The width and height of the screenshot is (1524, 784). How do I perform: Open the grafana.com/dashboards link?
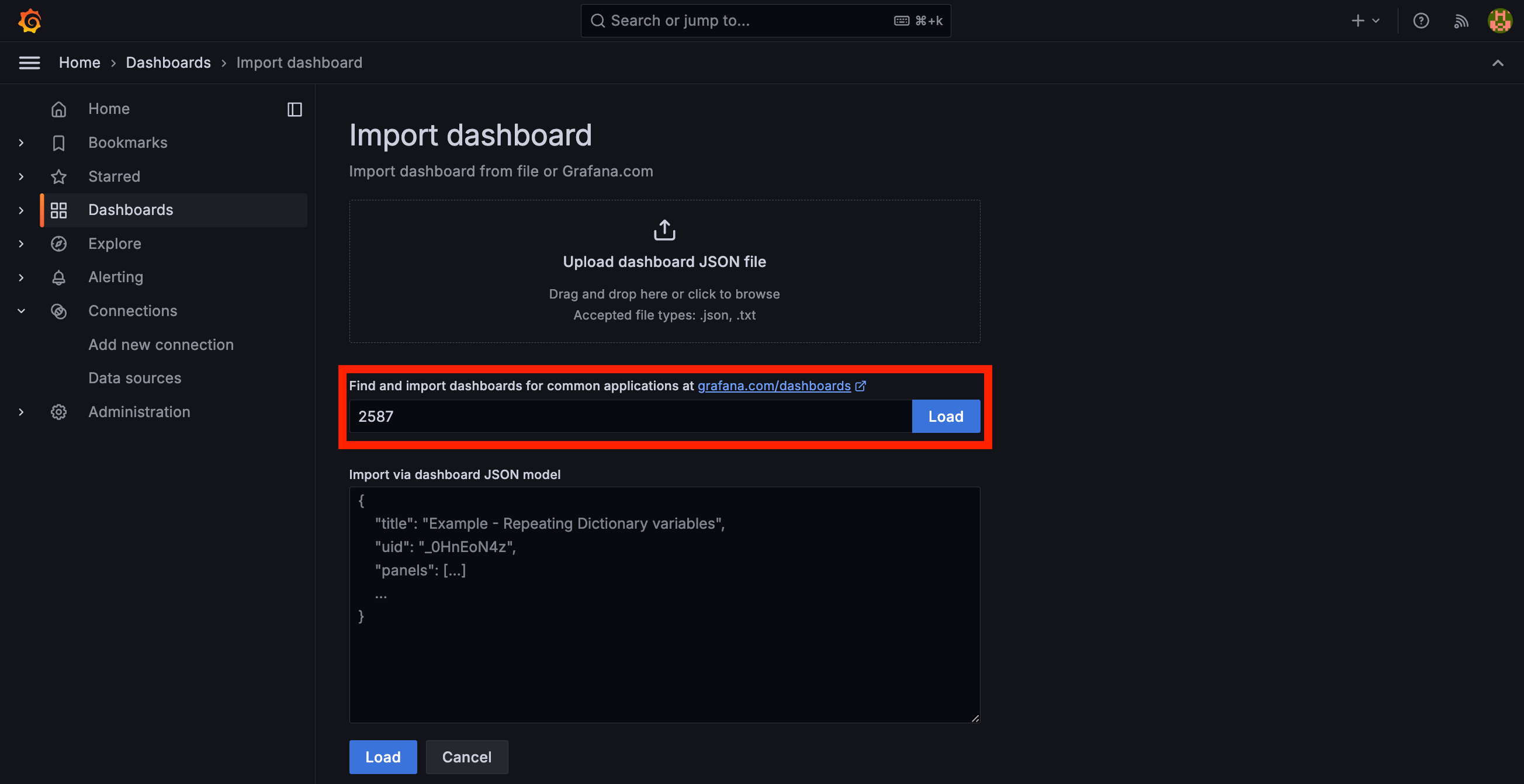(774, 386)
